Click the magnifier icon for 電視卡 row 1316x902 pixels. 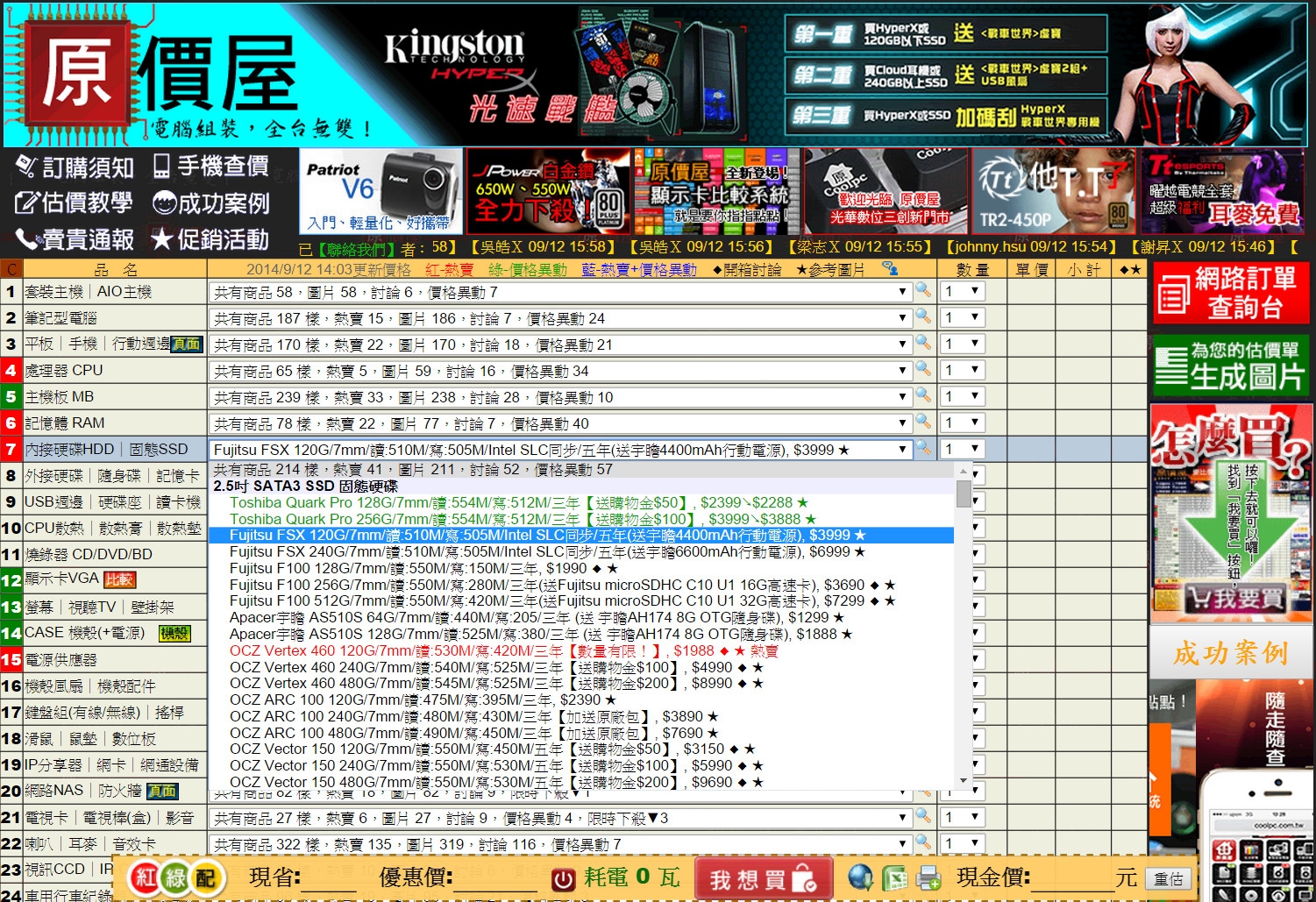(x=923, y=816)
